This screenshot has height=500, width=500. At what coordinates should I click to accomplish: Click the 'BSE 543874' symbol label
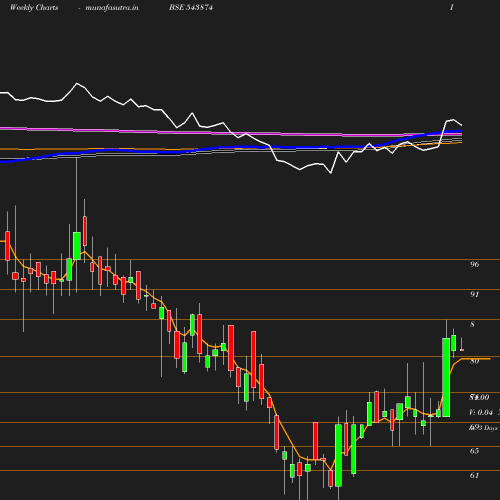tap(191, 7)
